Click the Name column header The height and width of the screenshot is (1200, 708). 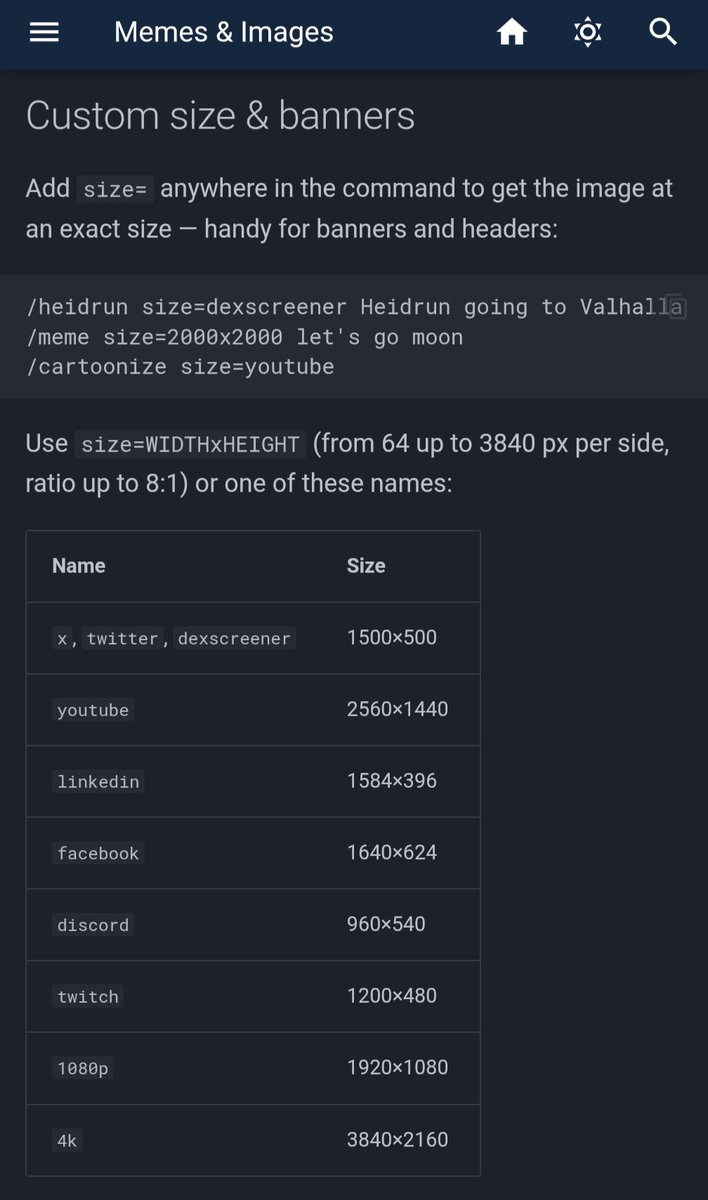pyautogui.click(x=79, y=566)
